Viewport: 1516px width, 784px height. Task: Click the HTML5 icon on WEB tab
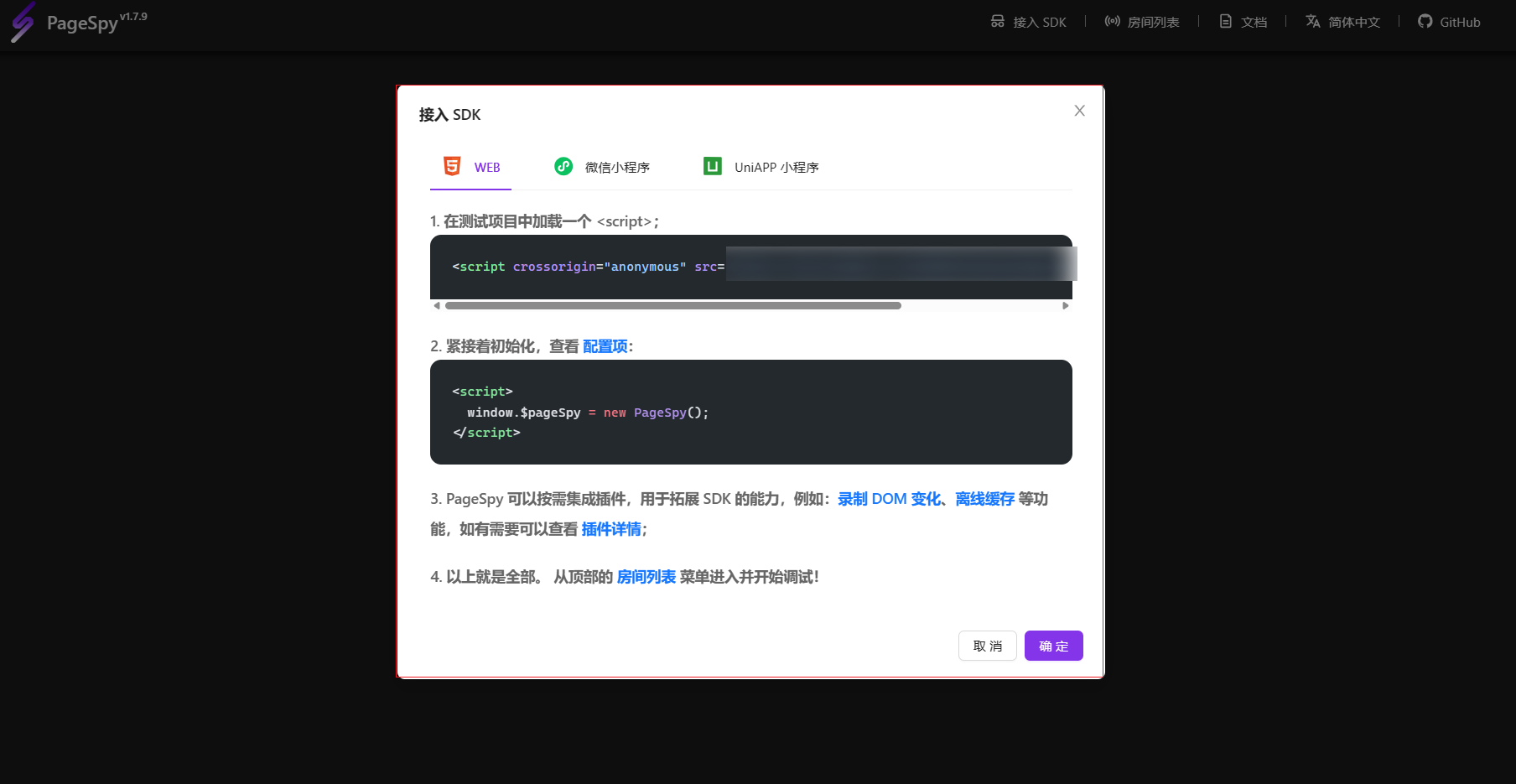452,166
